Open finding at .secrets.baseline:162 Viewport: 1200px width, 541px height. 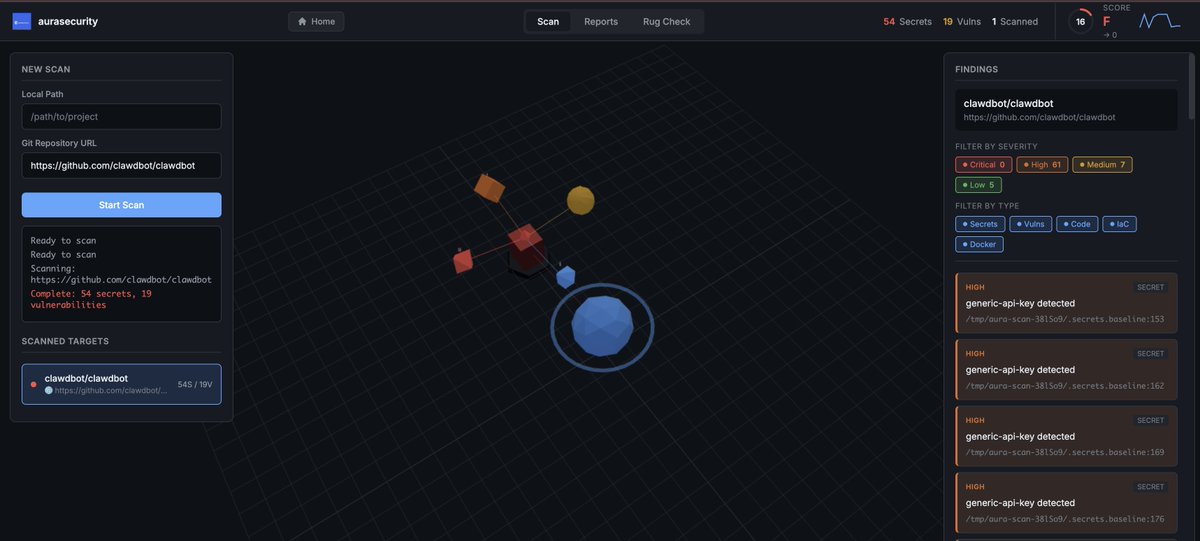click(1067, 369)
